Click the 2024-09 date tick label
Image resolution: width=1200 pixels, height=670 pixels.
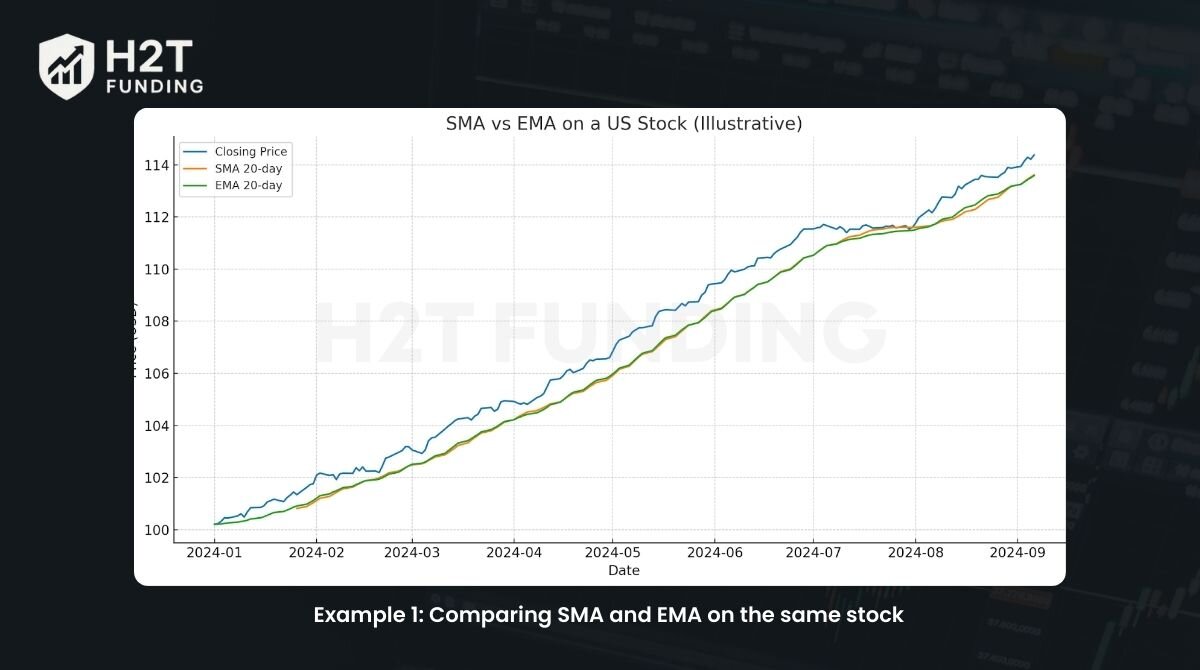click(x=1017, y=551)
